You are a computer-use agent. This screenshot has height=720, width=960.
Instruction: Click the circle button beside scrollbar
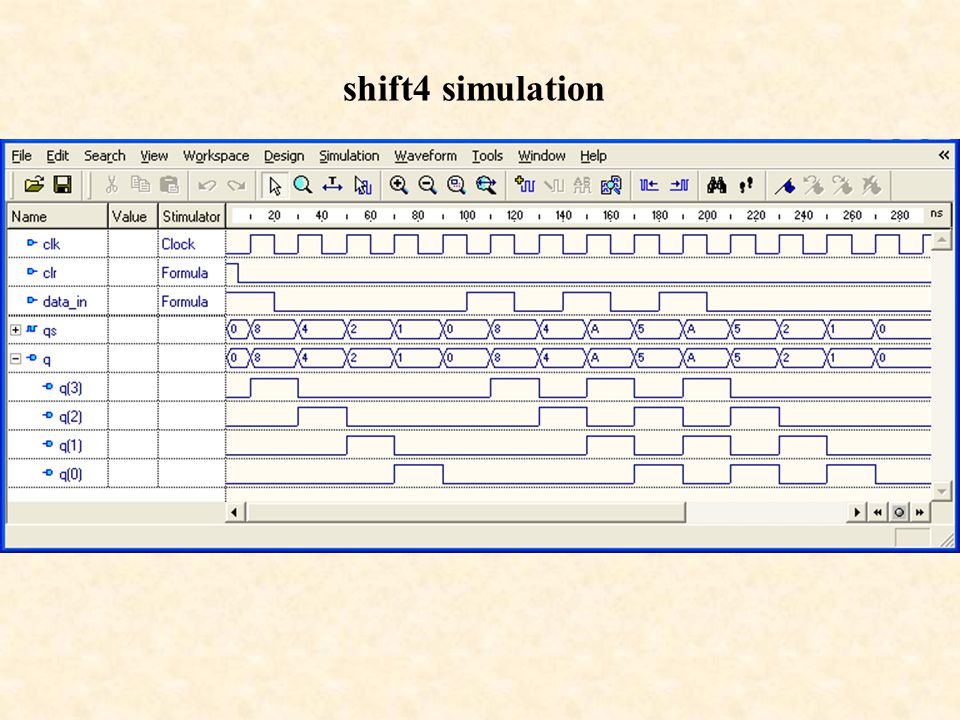click(x=899, y=512)
